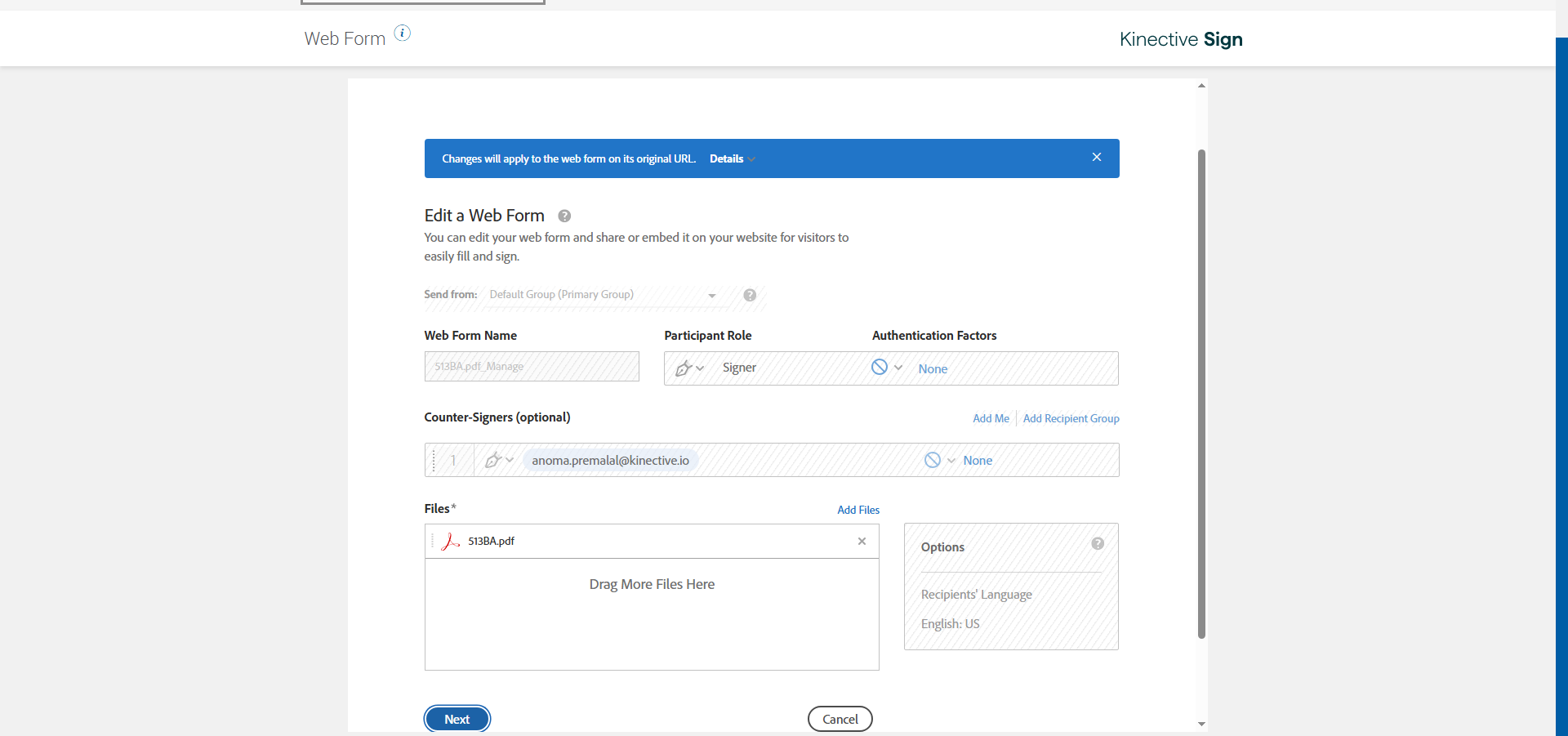The width and height of the screenshot is (1568, 736).
Task: Click the Cancel button
Action: click(x=840, y=719)
